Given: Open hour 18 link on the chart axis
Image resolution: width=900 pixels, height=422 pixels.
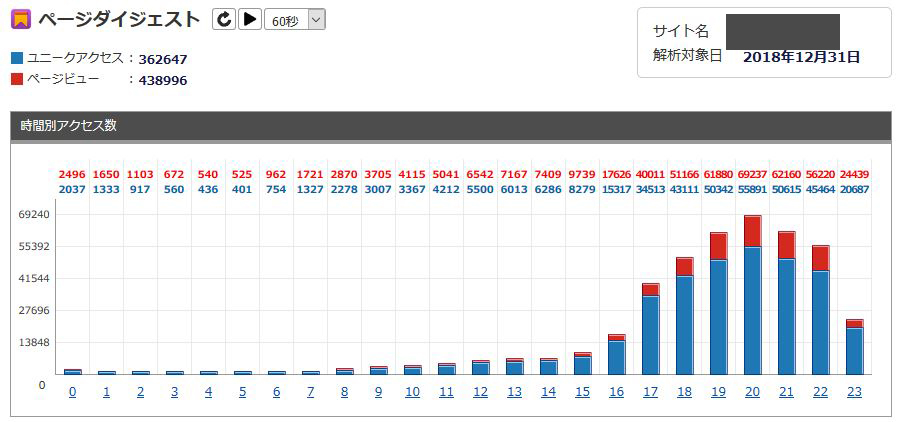Looking at the screenshot, I should (684, 392).
